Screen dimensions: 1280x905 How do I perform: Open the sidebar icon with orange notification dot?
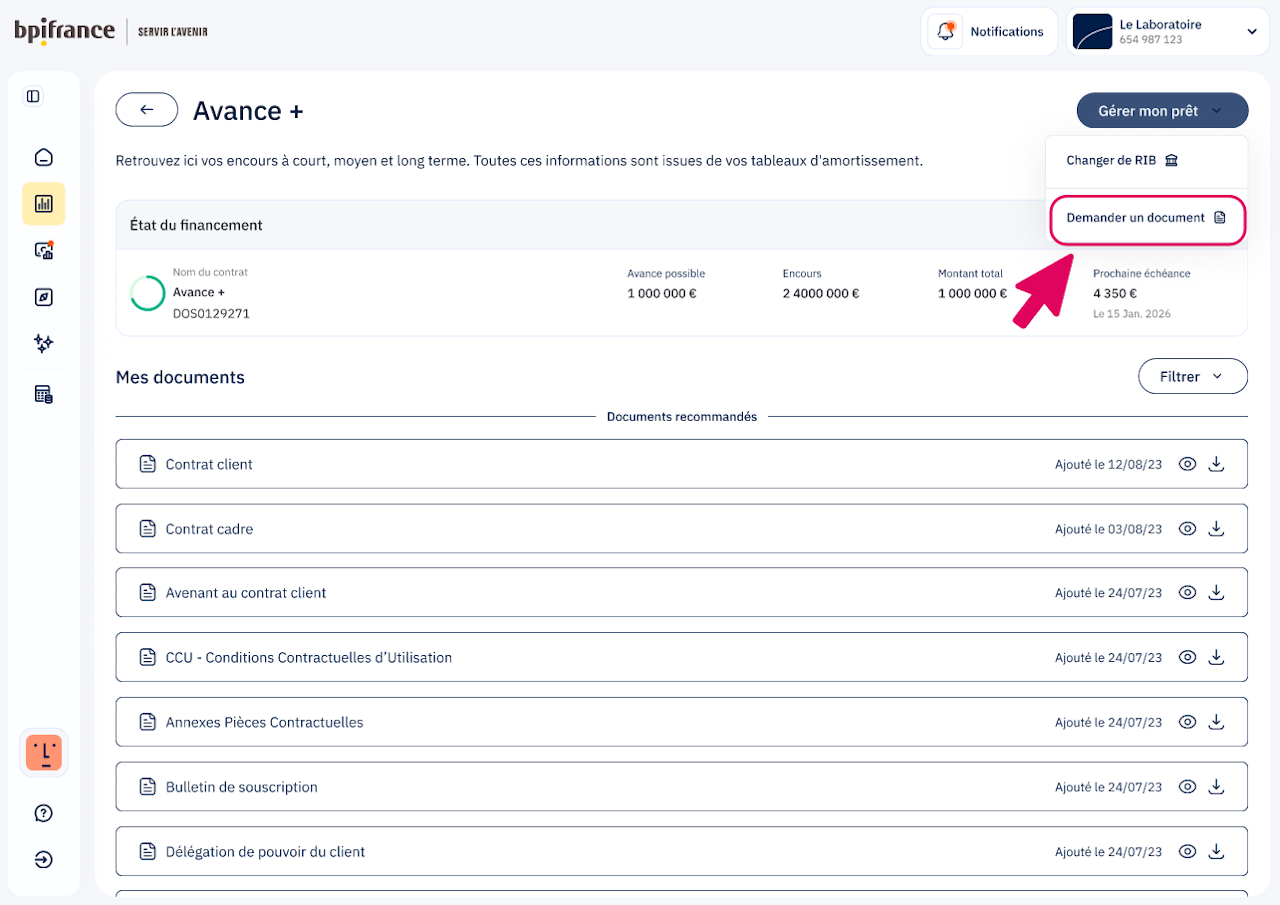pos(43,250)
